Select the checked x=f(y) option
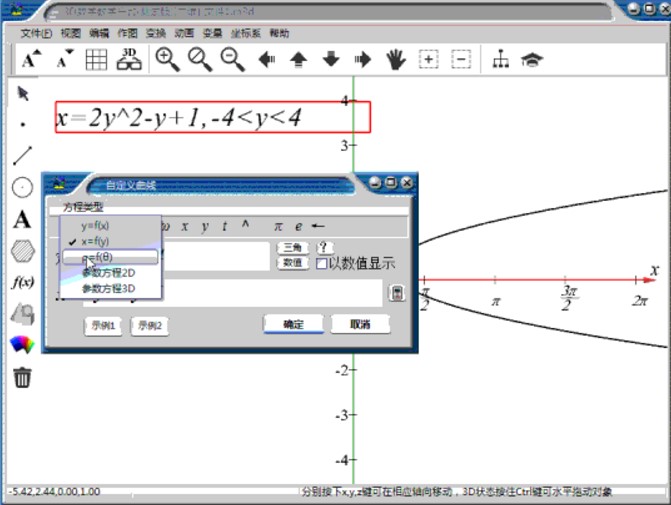 click(x=96, y=241)
